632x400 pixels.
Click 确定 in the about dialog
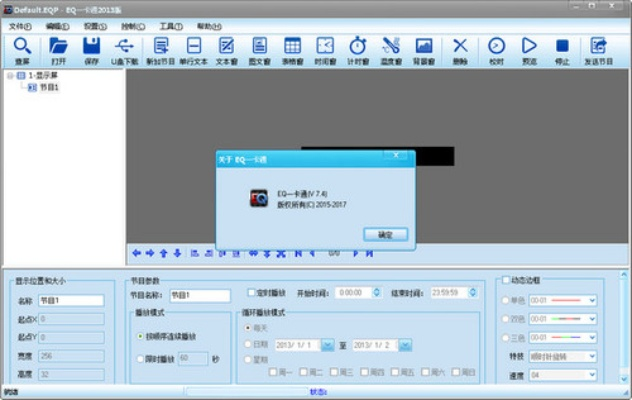point(385,233)
